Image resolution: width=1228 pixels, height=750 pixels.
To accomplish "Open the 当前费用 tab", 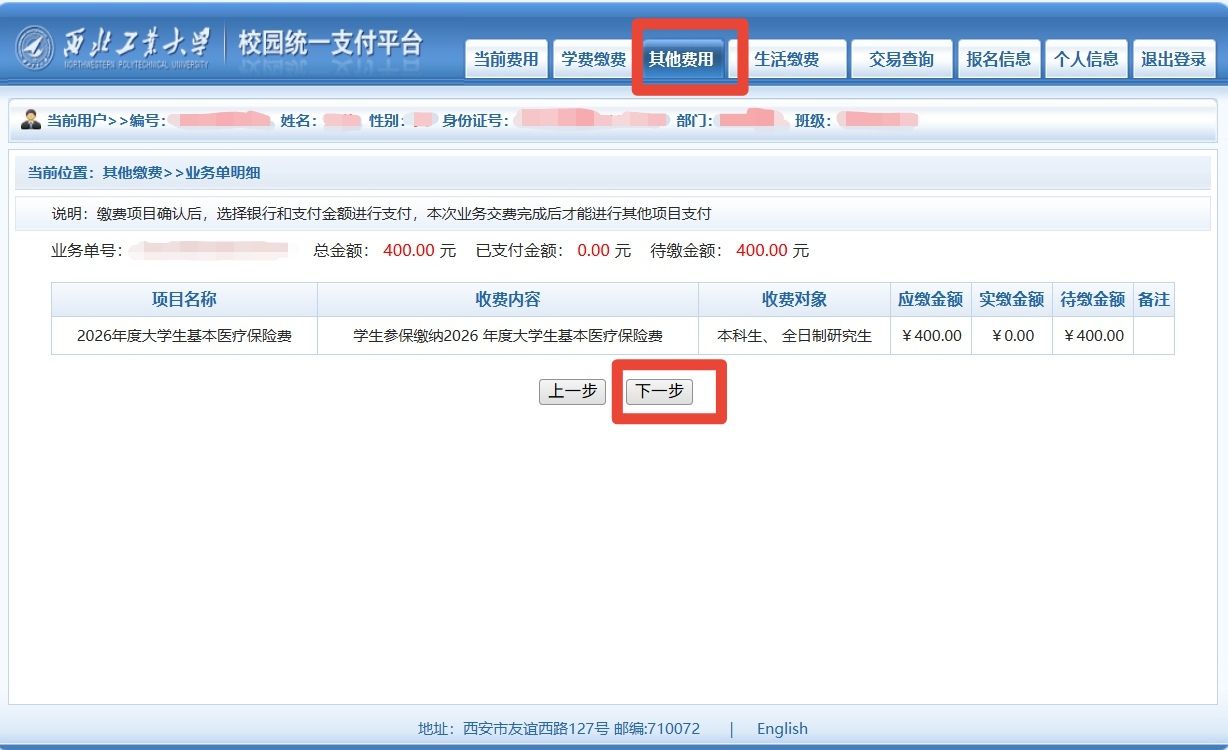I will [x=506, y=59].
